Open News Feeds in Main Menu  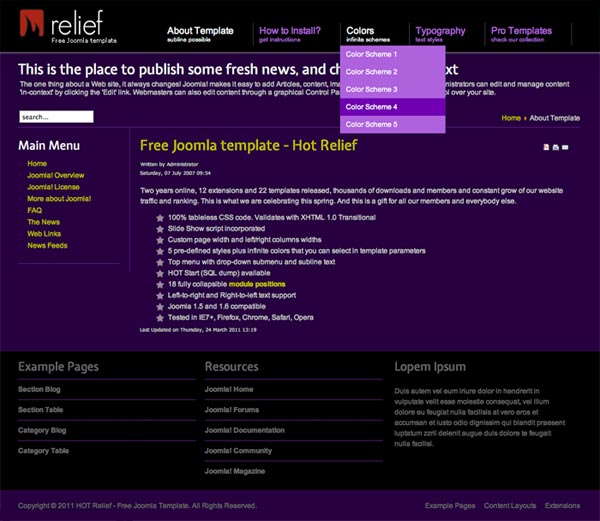(x=47, y=246)
